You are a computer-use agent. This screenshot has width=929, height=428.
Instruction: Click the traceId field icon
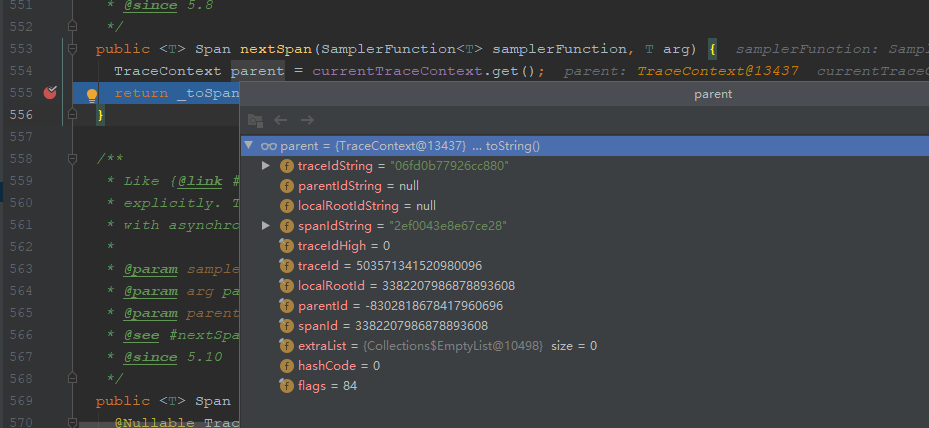pyautogui.click(x=287, y=266)
